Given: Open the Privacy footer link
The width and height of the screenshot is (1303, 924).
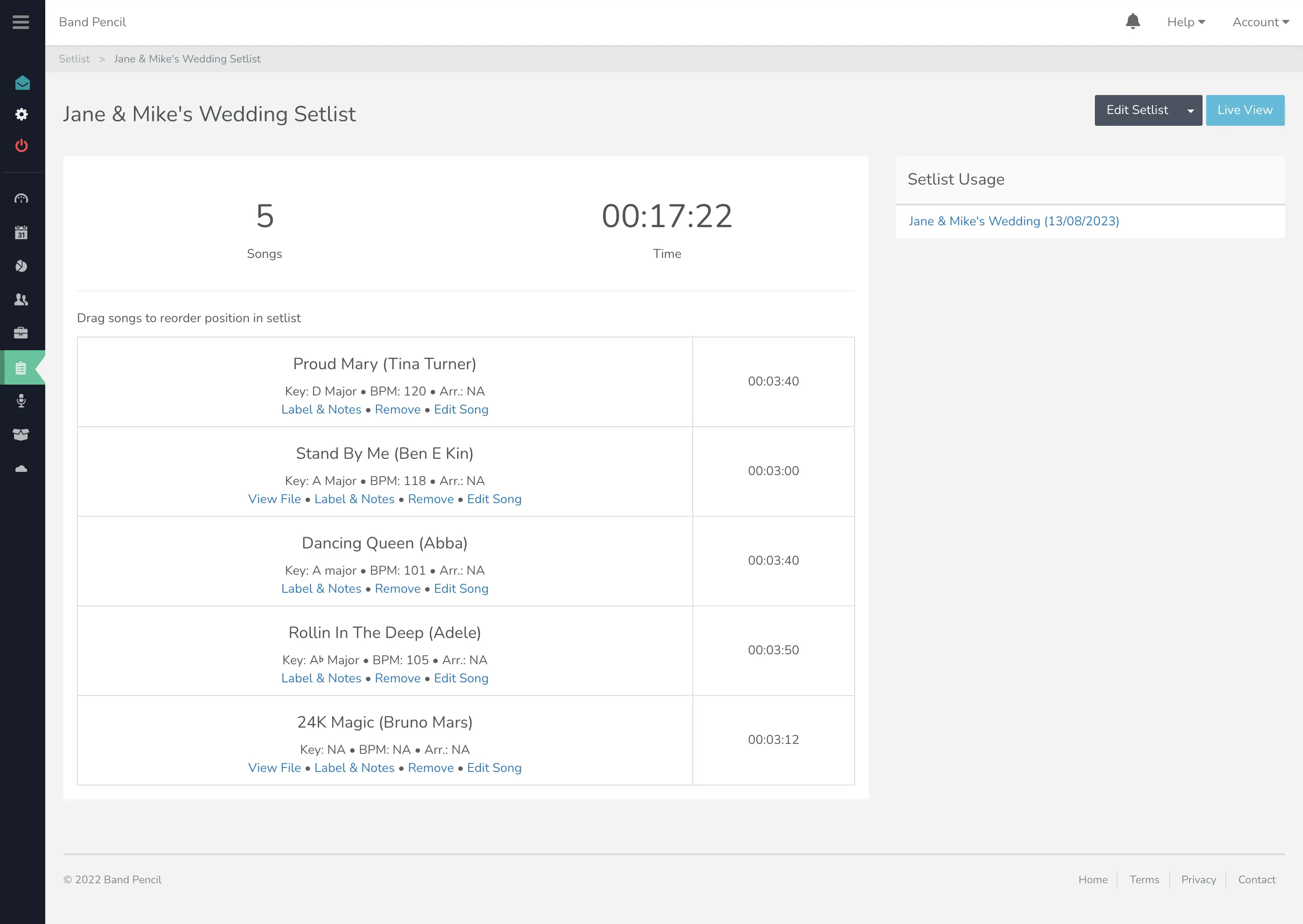Looking at the screenshot, I should tap(1198, 880).
